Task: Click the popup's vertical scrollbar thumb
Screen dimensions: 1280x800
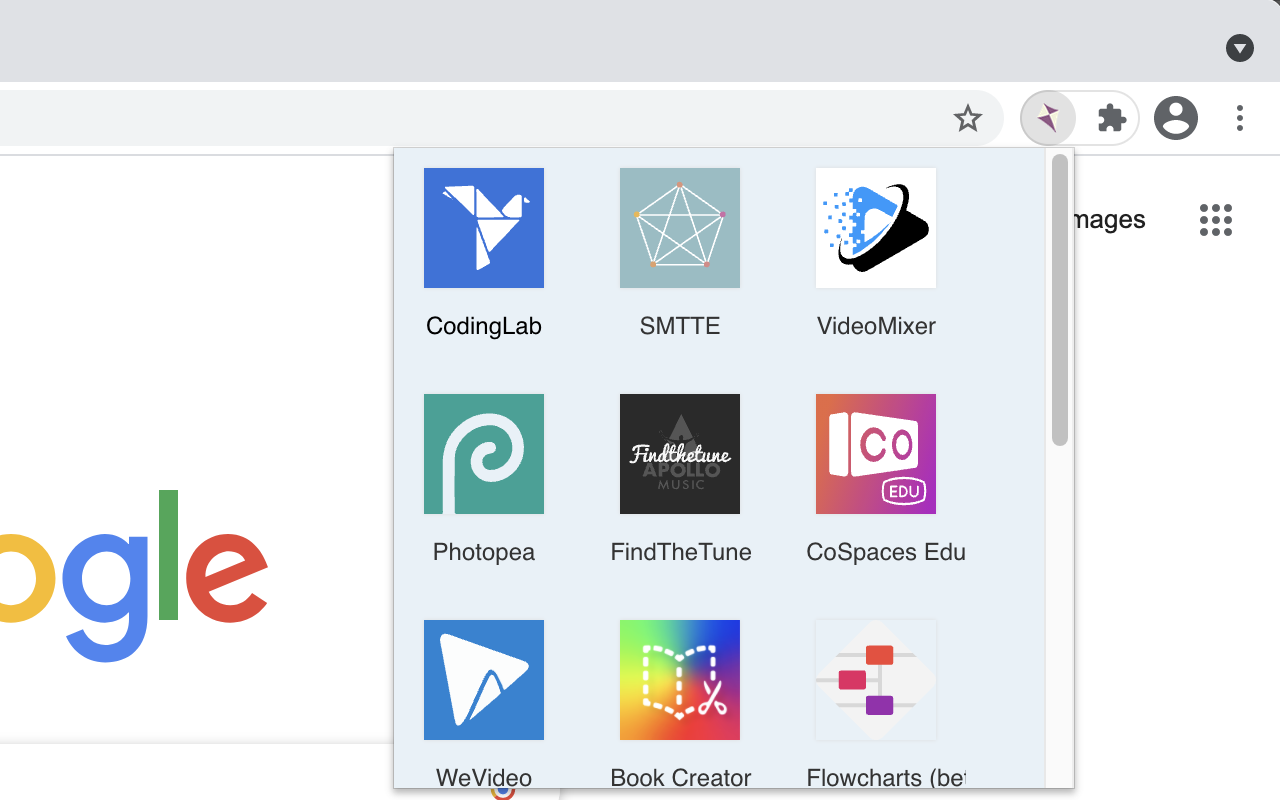Action: [x=1060, y=300]
